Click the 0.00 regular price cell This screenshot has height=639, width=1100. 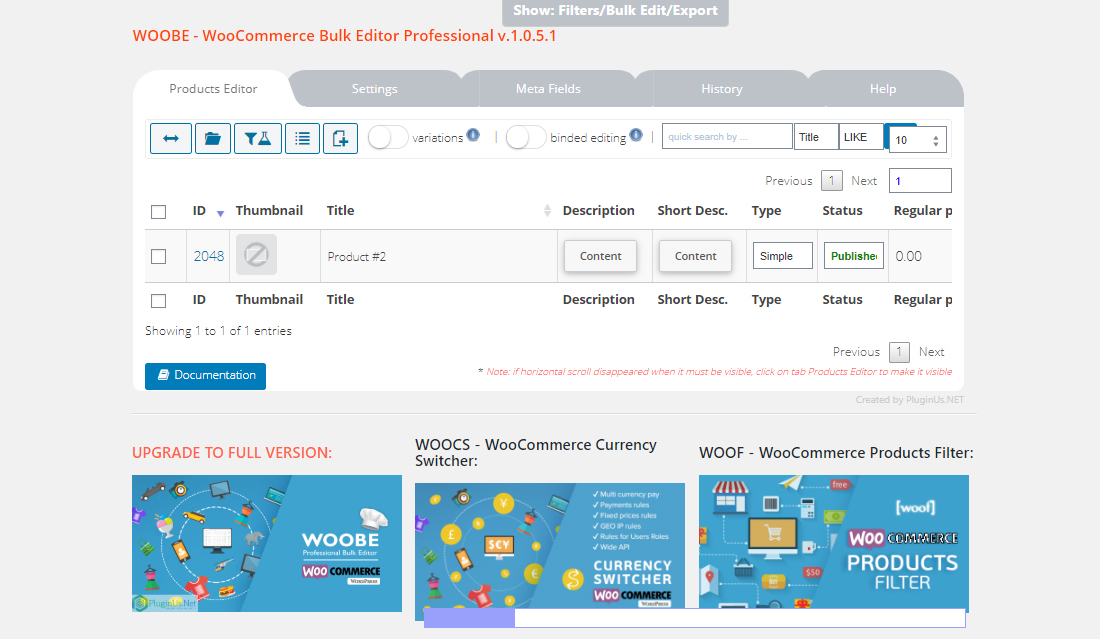pos(920,256)
